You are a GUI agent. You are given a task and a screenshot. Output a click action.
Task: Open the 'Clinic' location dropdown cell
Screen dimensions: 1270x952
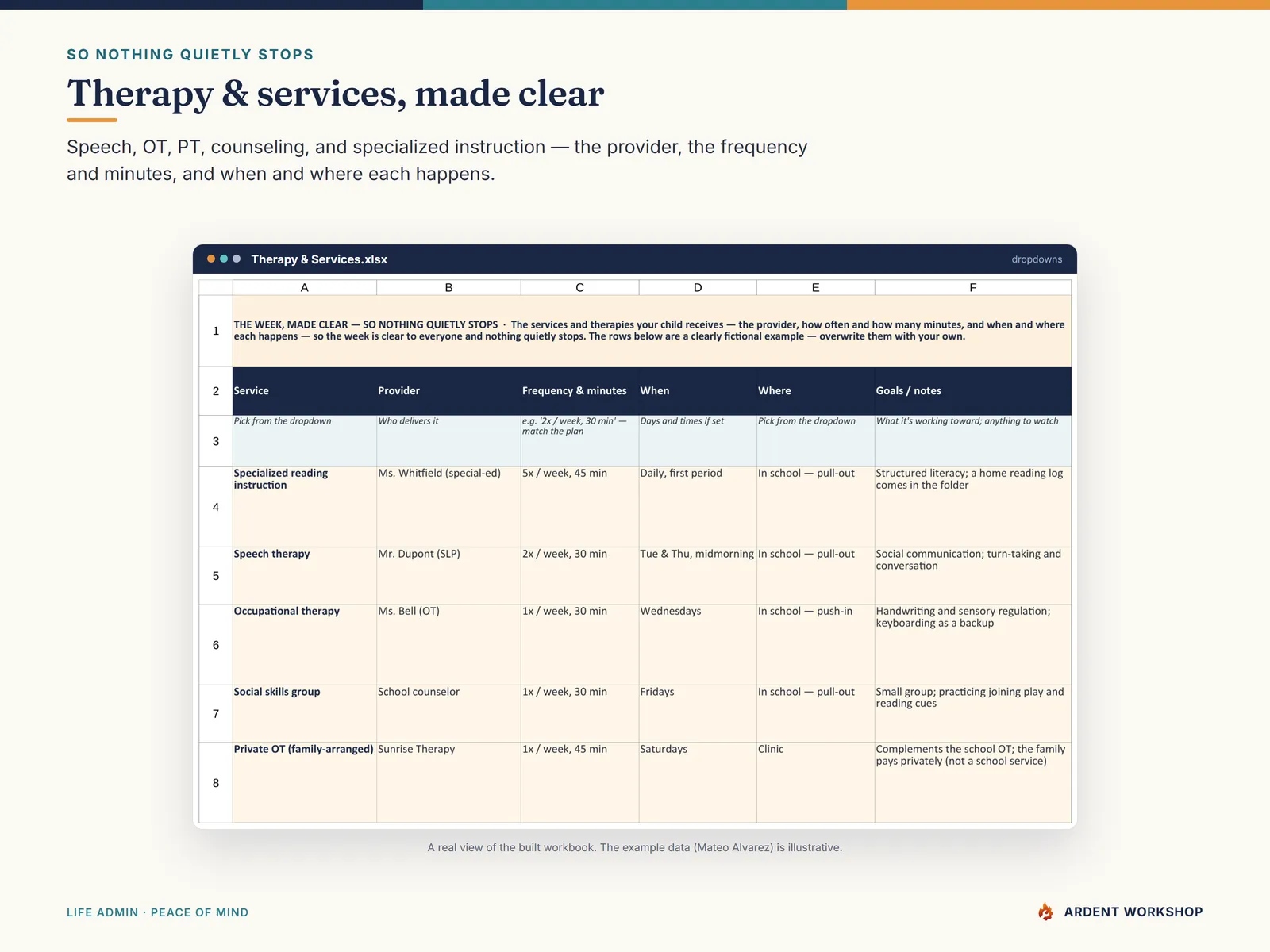pos(815,783)
